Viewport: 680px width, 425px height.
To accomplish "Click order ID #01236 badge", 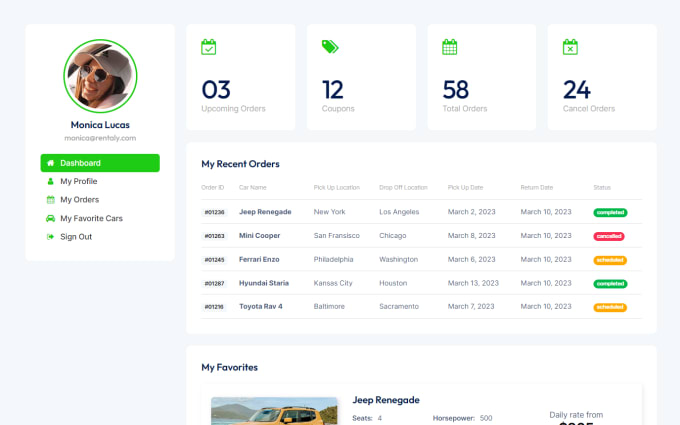I will pyautogui.click(x=215, y=212).
